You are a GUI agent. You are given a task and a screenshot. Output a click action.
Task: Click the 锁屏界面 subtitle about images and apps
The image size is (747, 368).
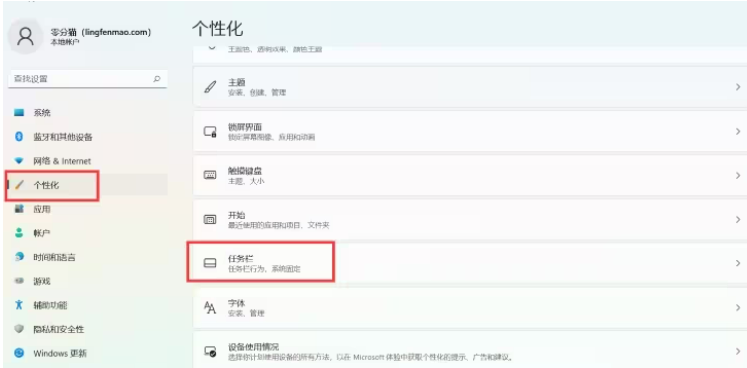(272, 137)
